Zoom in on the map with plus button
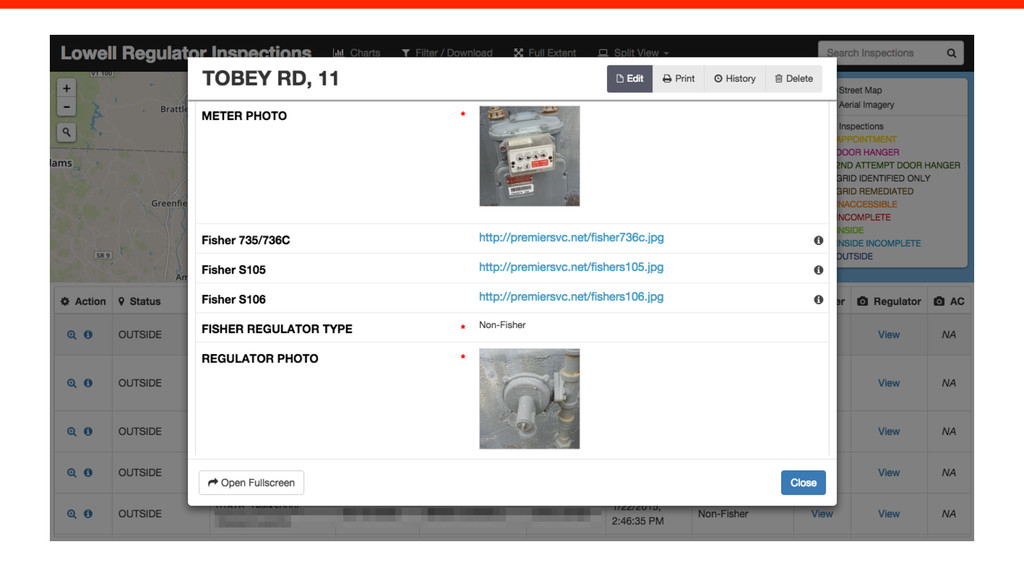The width and height of the screenshot is (1024, 576). coord(66,88)
